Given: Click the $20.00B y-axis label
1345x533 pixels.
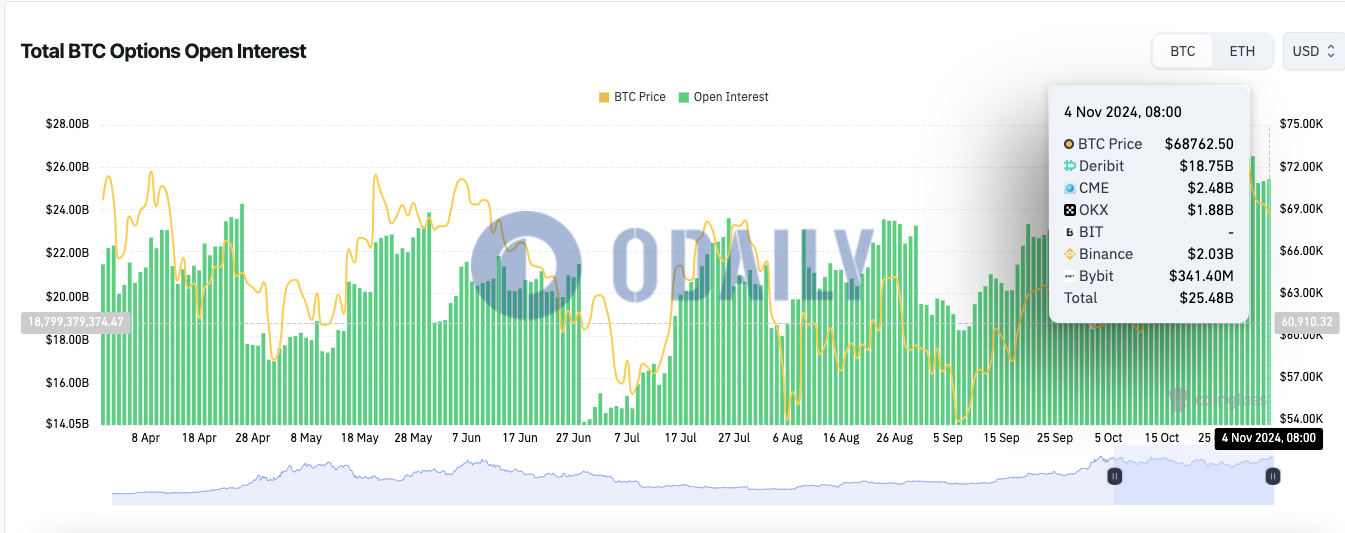Looking at the screenshot, I should click(x=68, y=297).
